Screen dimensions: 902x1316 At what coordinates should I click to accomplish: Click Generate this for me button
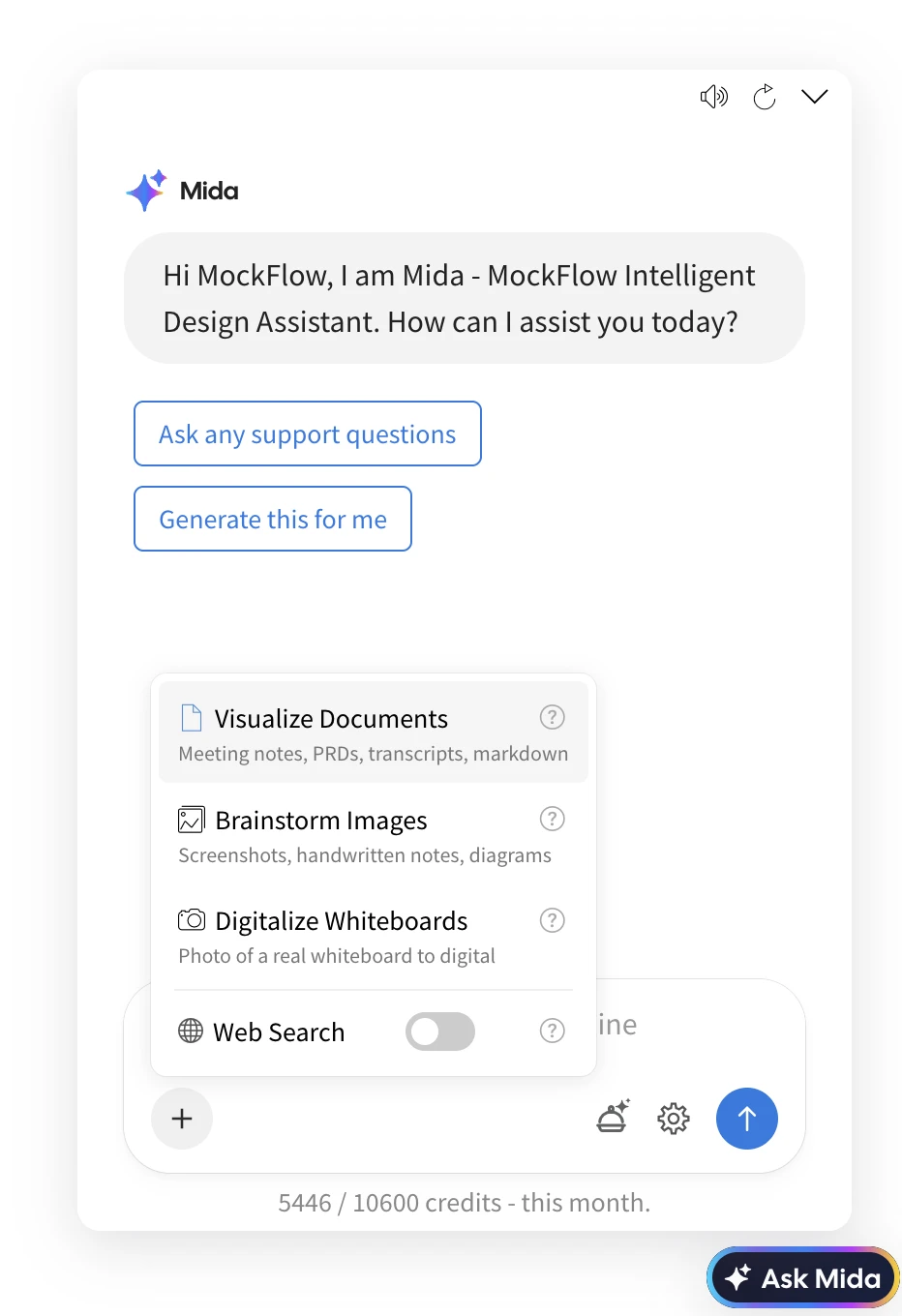273,519
